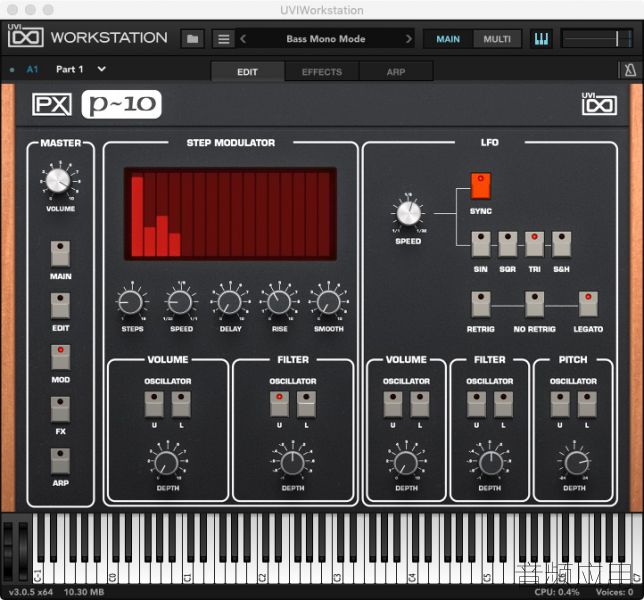644x600 pixels.
Task: Switch to the EDIT tab
Action: tap(247, 72)
